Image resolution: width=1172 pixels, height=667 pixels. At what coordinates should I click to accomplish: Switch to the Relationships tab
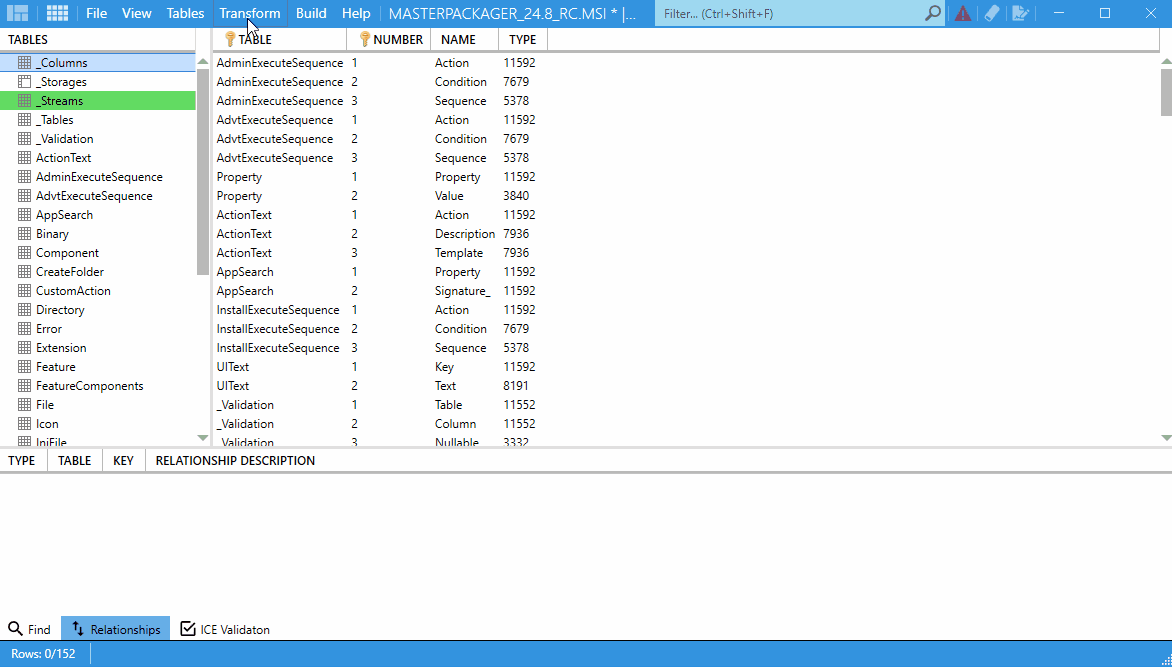(x=115, y=629)
